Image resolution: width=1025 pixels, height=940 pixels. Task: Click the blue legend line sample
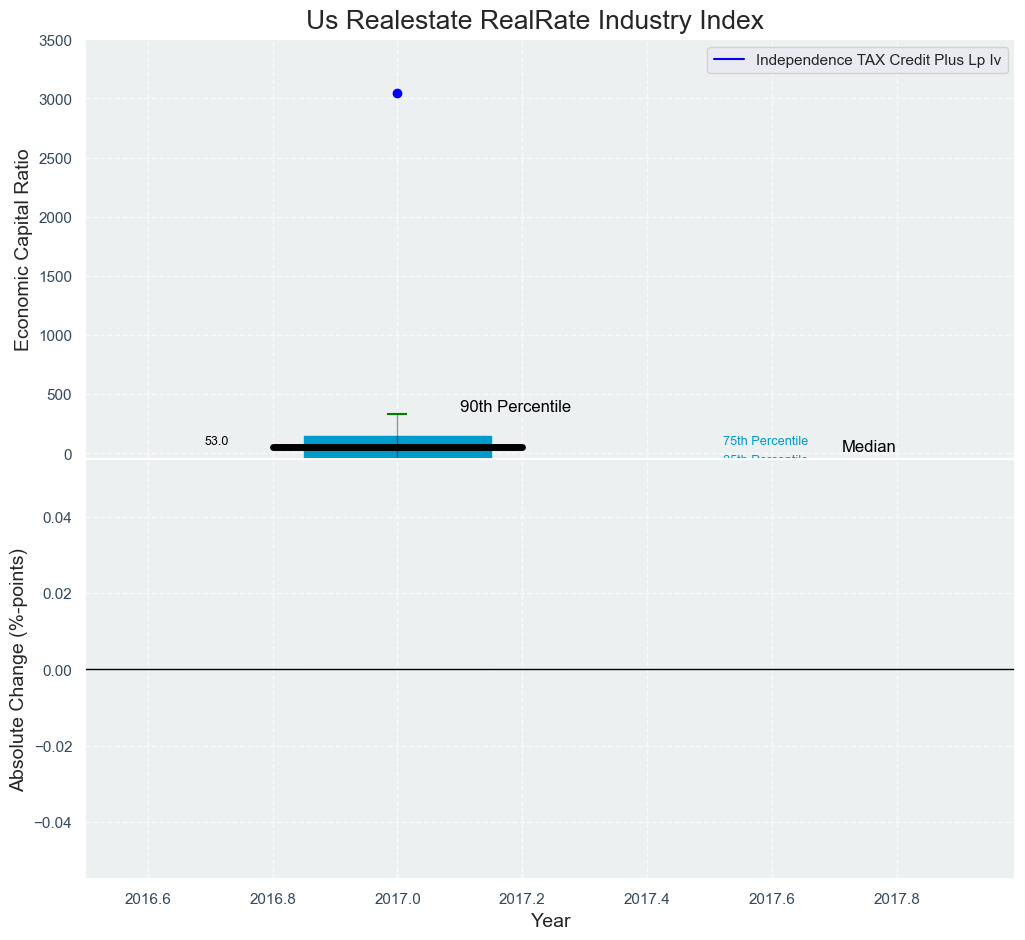click(x=730, y=60)
